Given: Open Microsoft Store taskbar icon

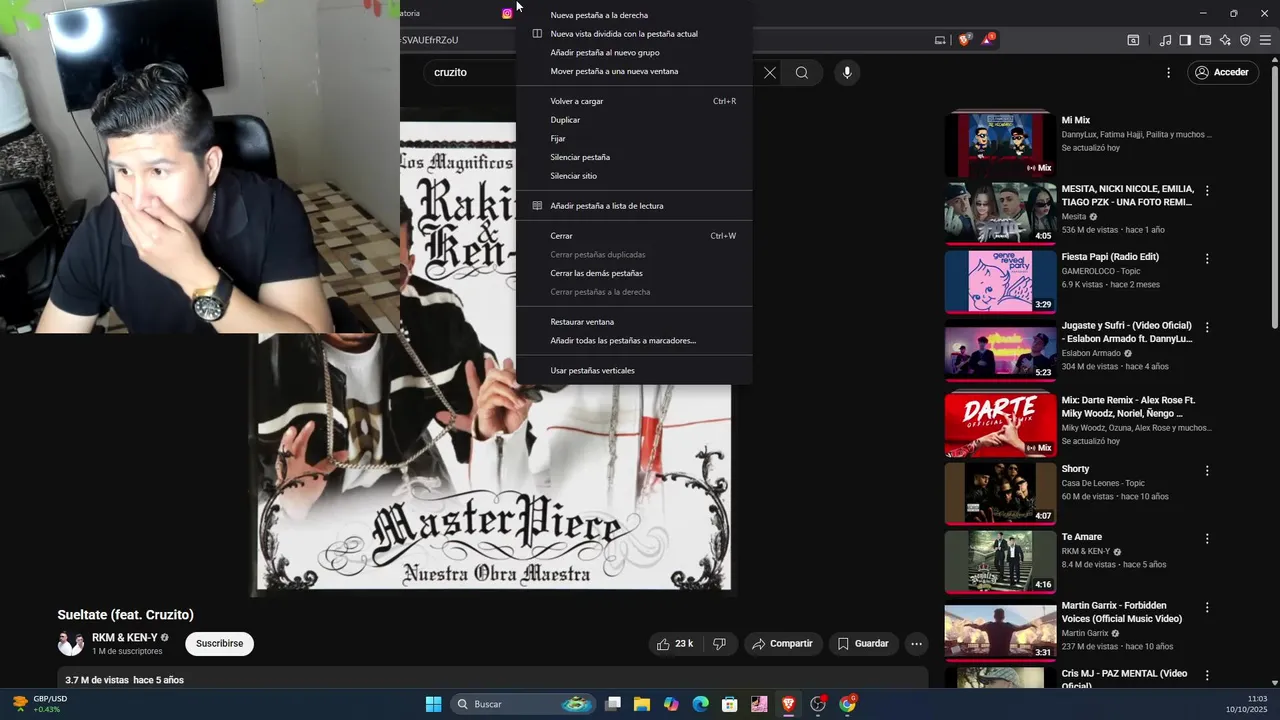Looking at the screenshot, I should tap(730, 704).
